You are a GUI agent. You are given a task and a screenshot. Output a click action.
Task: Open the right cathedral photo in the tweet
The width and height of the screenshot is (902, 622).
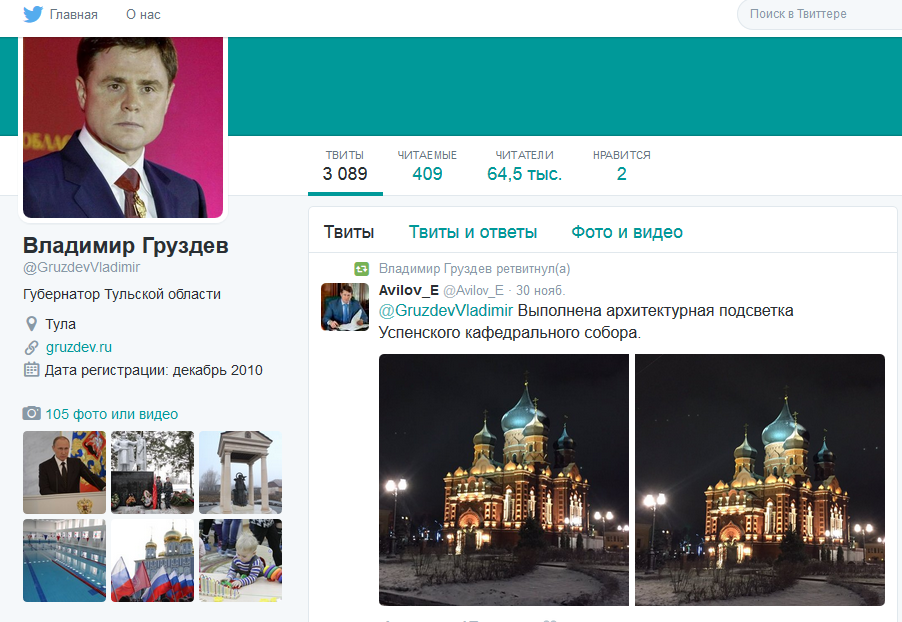760,480
